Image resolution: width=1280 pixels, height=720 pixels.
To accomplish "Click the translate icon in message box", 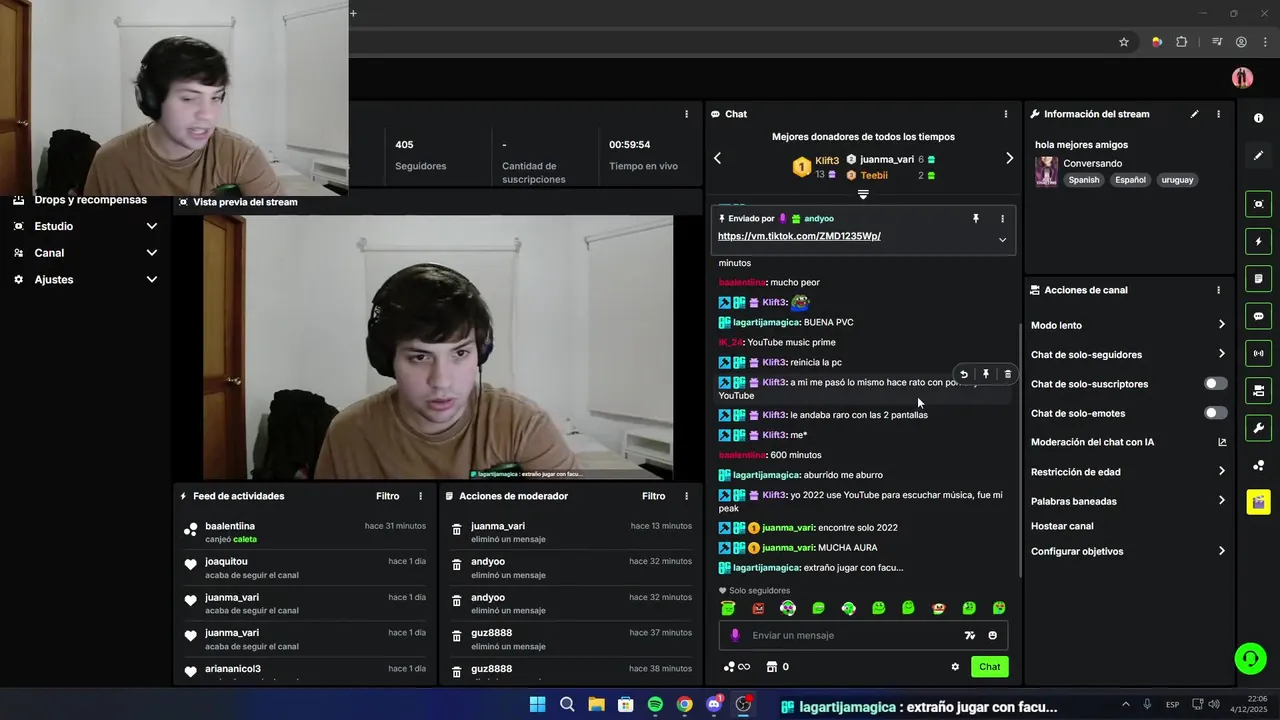I will click(x=969, y=635).
